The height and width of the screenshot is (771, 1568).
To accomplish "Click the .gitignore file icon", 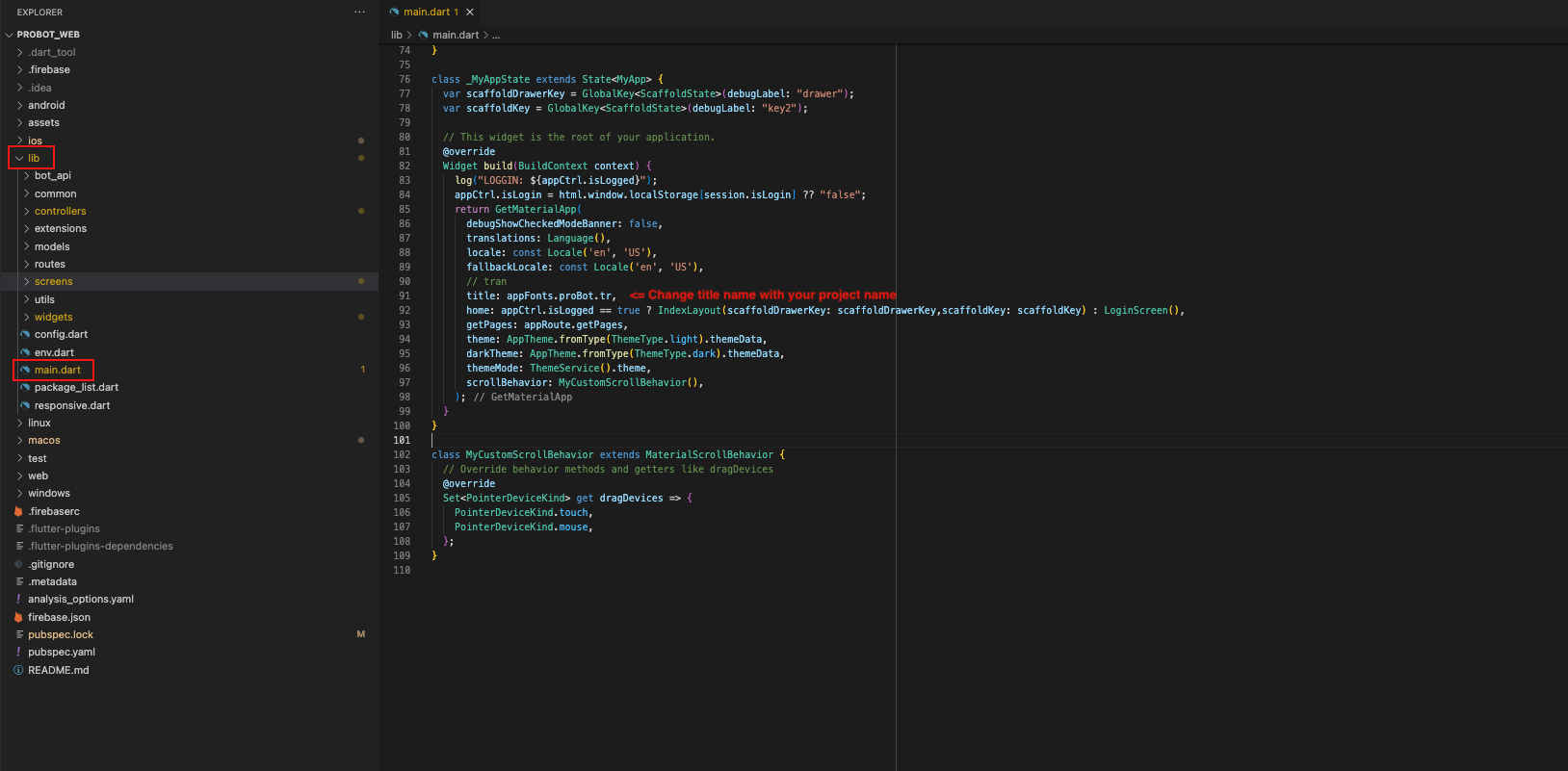I will [x=18, y=565].
